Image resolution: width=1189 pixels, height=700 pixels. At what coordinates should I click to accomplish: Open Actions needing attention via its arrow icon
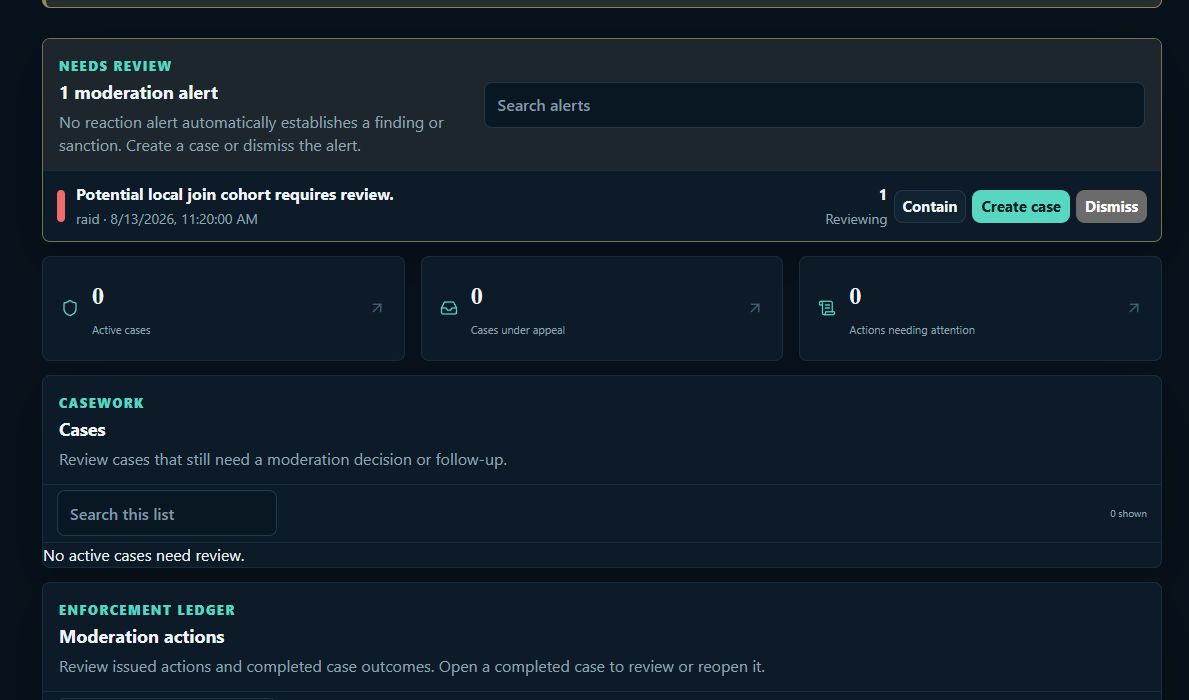1133,308
